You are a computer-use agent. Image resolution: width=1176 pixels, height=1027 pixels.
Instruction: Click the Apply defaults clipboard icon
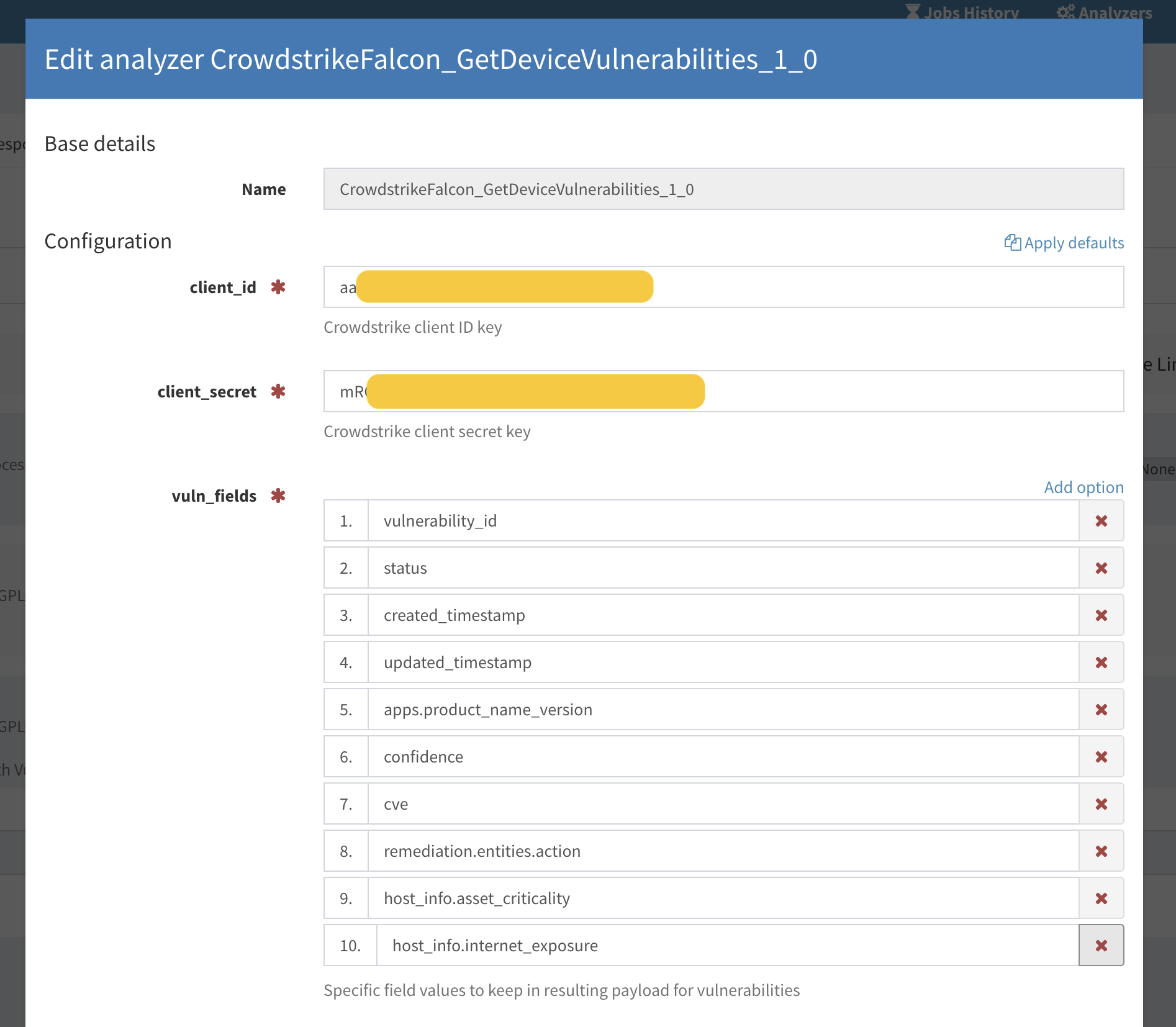(1012, 242)
